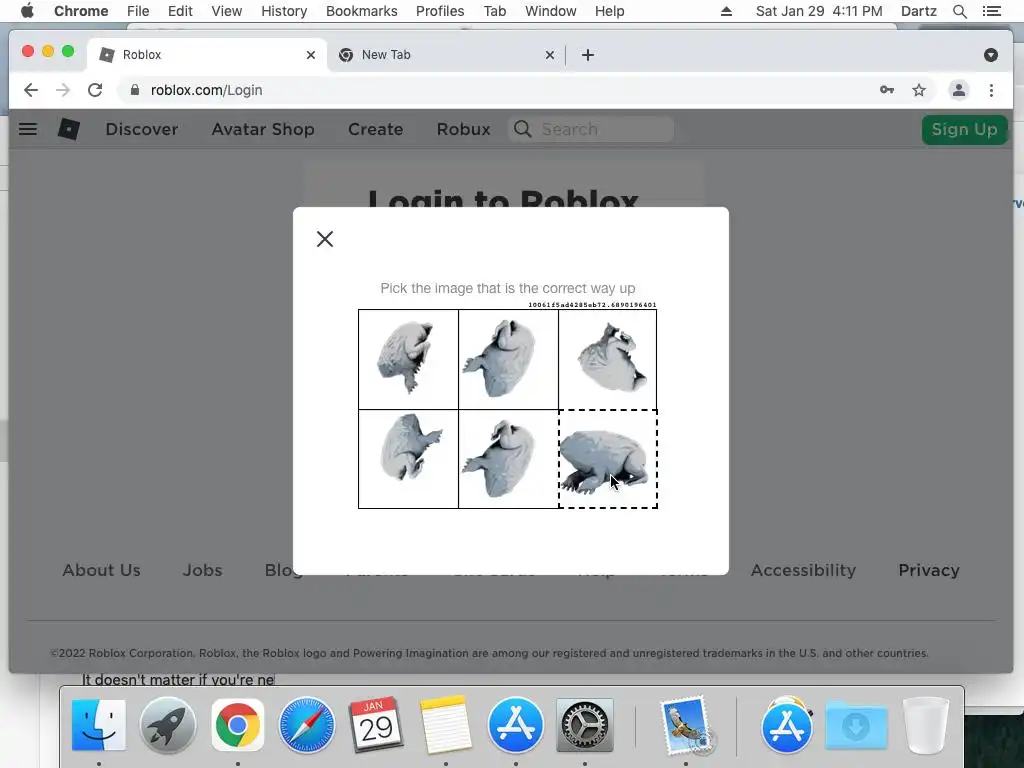Viewport: 1024px width, 768px height.
Task: Click the Chrome icon in the dock
Action: (x=238, y=725)
